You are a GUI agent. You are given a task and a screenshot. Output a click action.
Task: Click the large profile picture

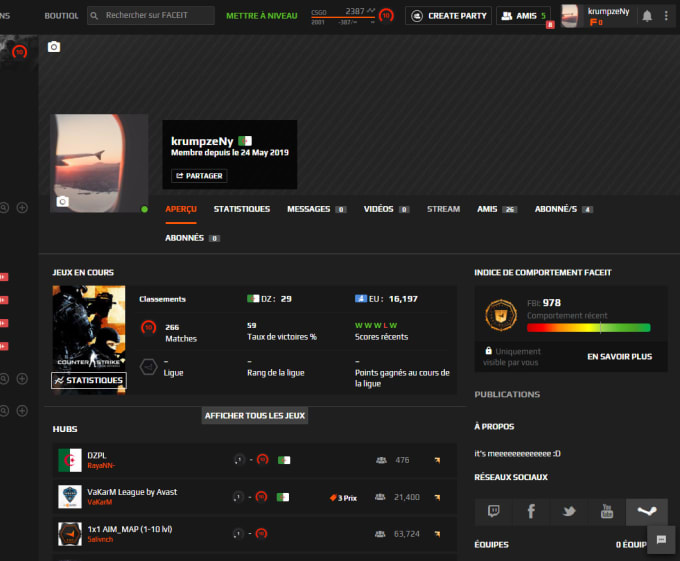click(x=99, y=163)
